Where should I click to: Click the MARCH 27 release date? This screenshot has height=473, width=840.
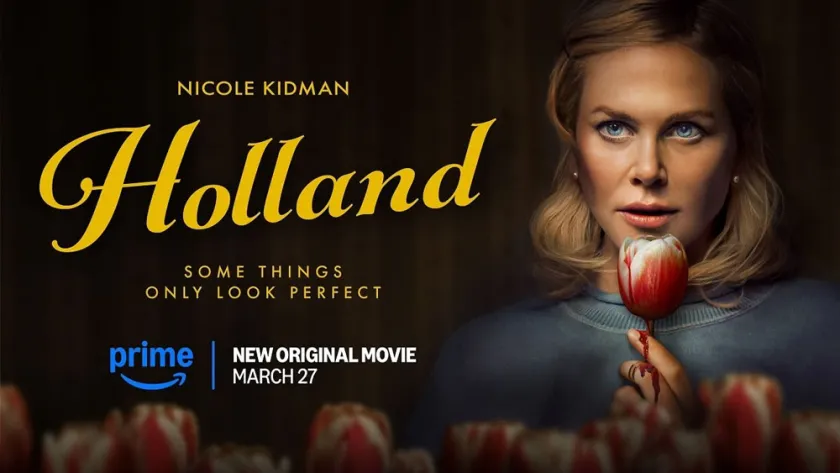point(274,377)
